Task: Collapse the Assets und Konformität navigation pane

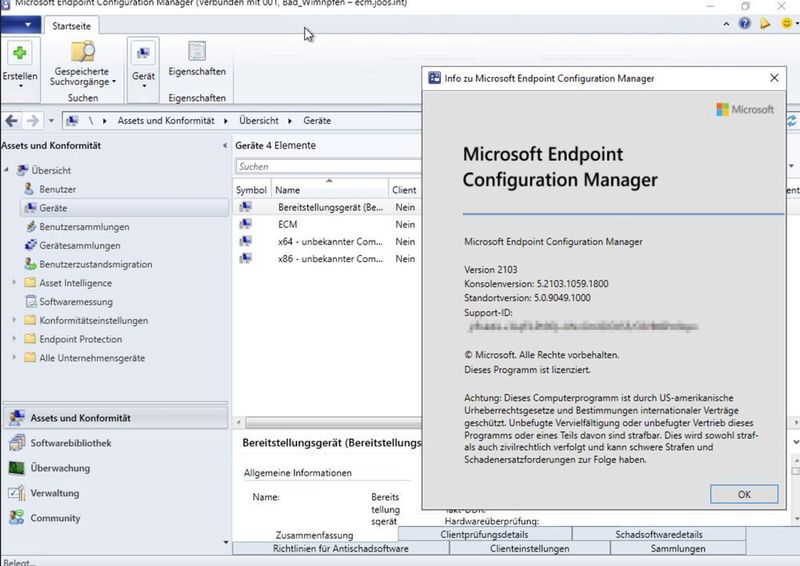Action: 225,146
